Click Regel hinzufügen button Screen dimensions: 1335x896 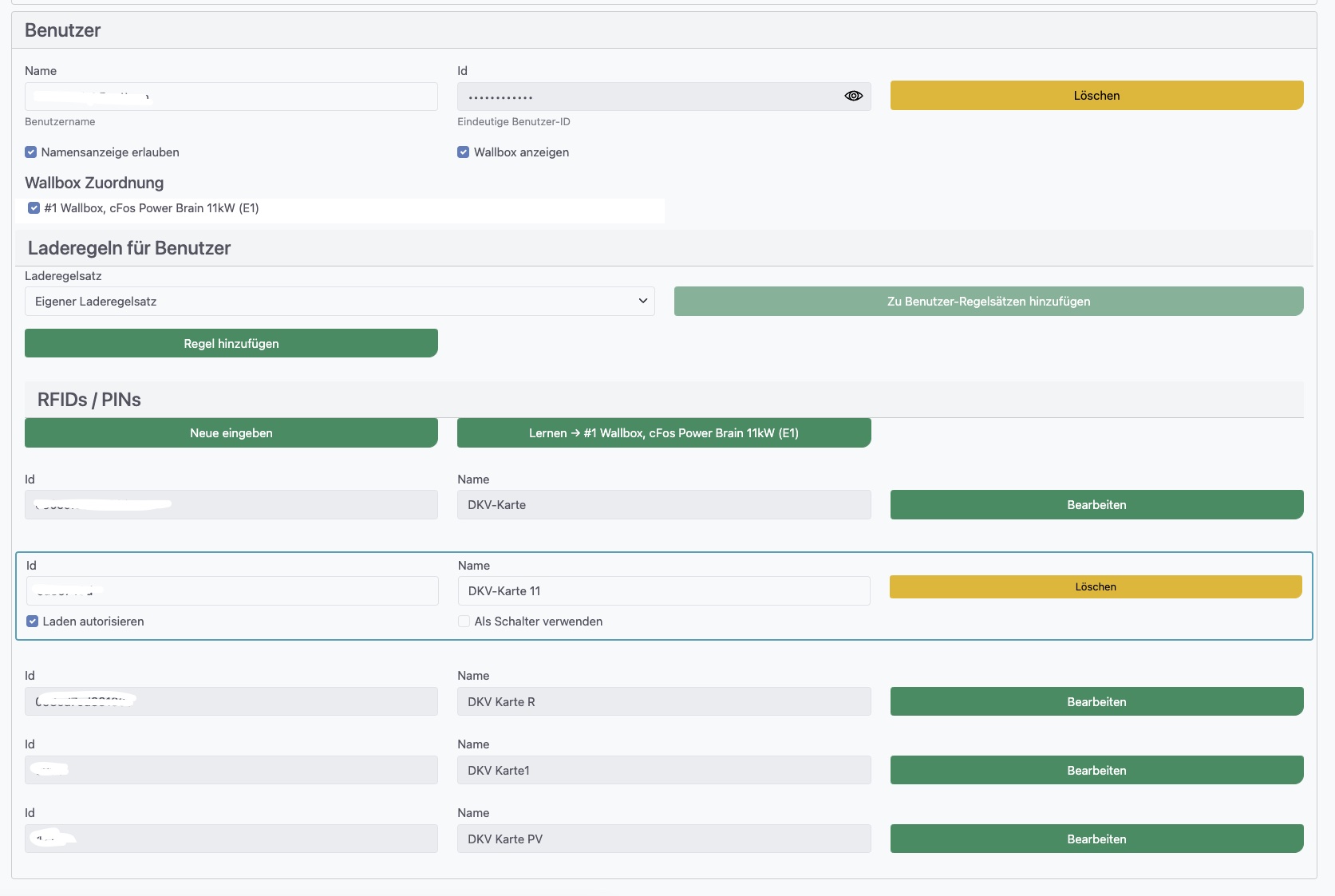(231, 344)
